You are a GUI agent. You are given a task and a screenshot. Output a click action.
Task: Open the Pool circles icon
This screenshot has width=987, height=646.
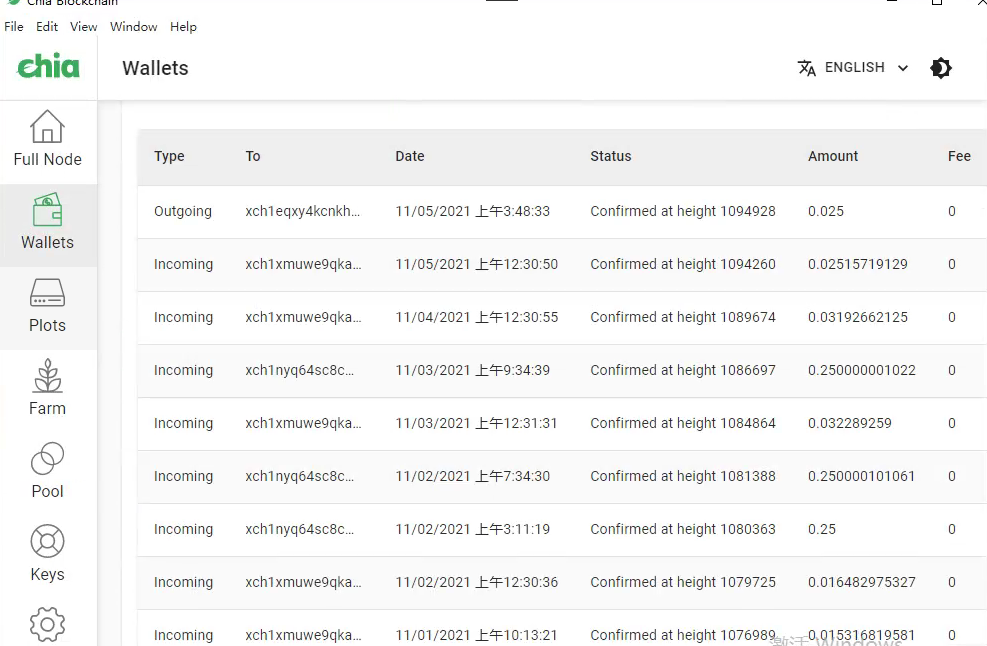pos(47,458)
